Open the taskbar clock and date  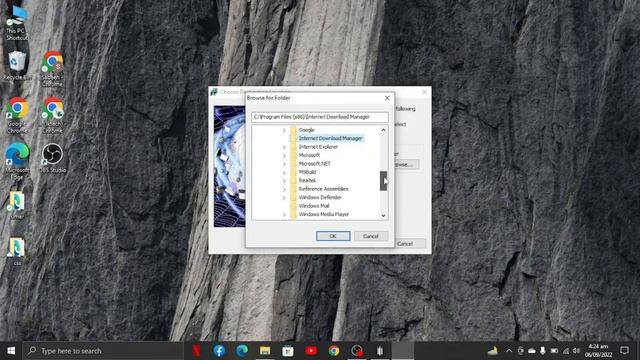598,351
